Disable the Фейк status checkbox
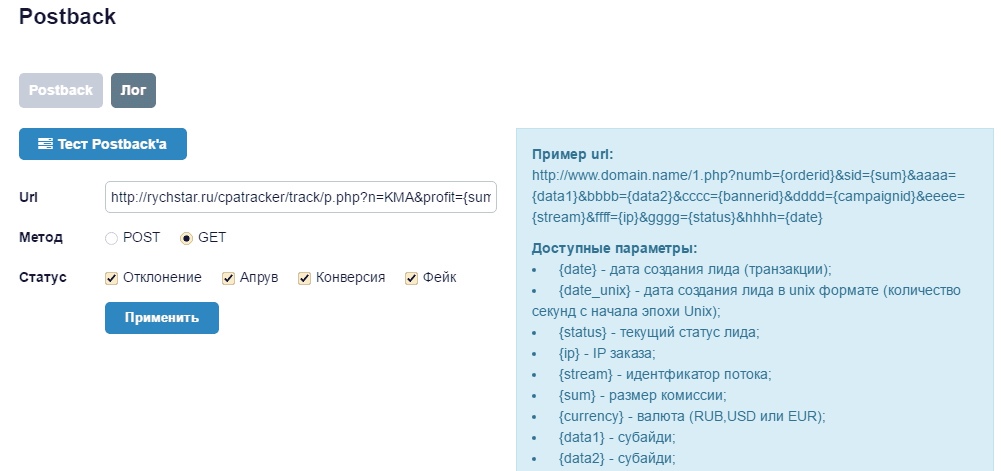1003x471 pixels. [x=411, y=278]
